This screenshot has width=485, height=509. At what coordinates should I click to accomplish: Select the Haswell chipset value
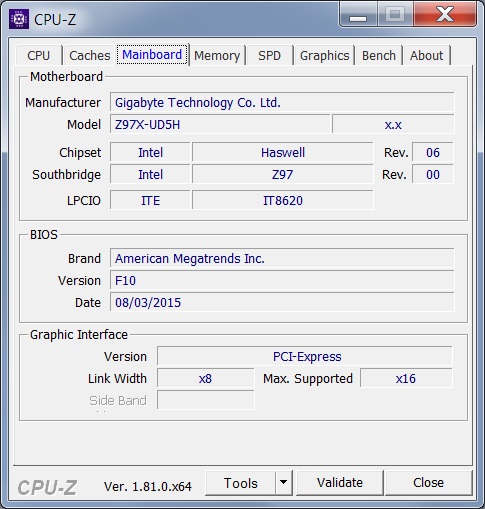[283, 152]
